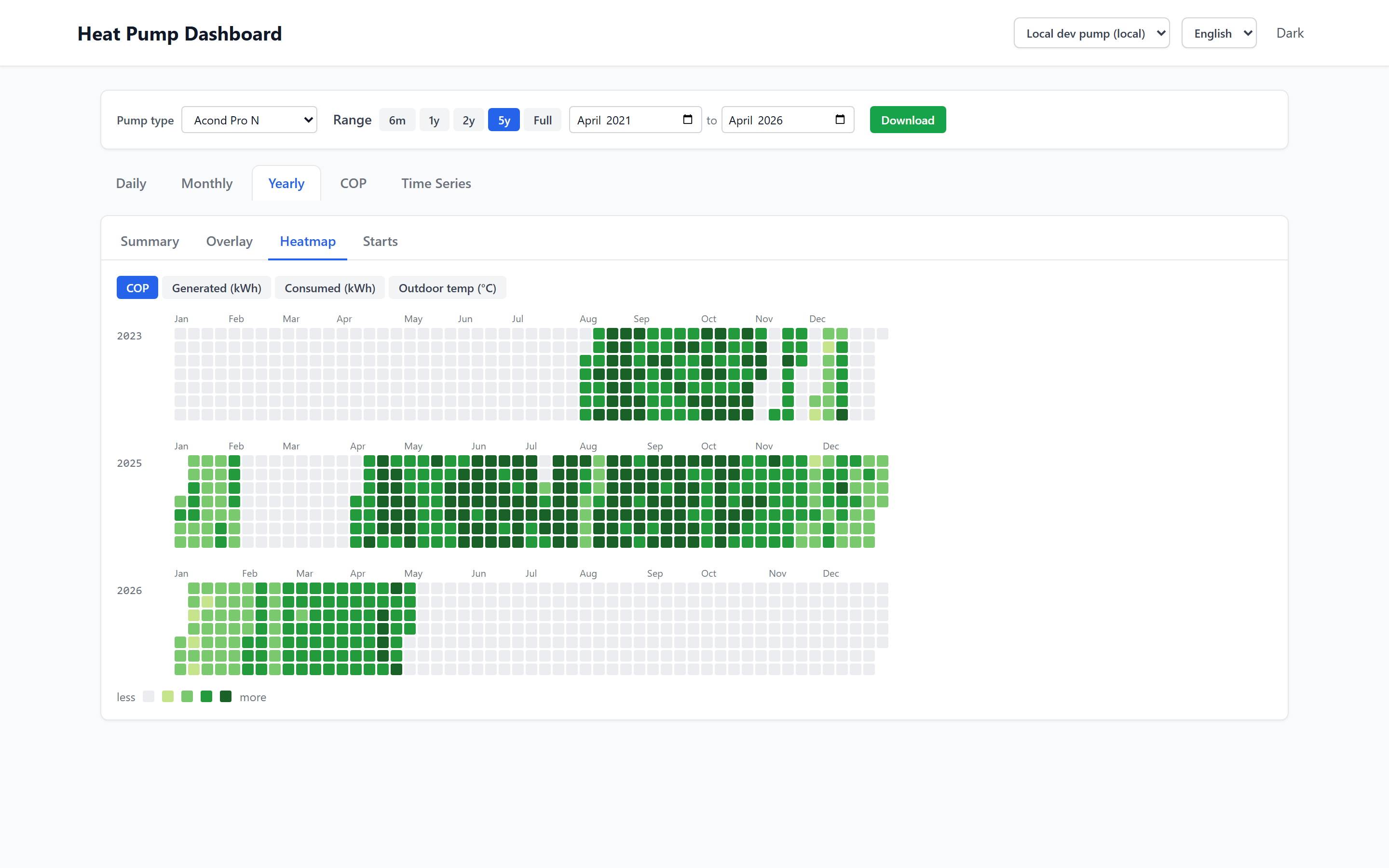
Task: Click the yellow-green legend swatch
Action: pos(168,696)
